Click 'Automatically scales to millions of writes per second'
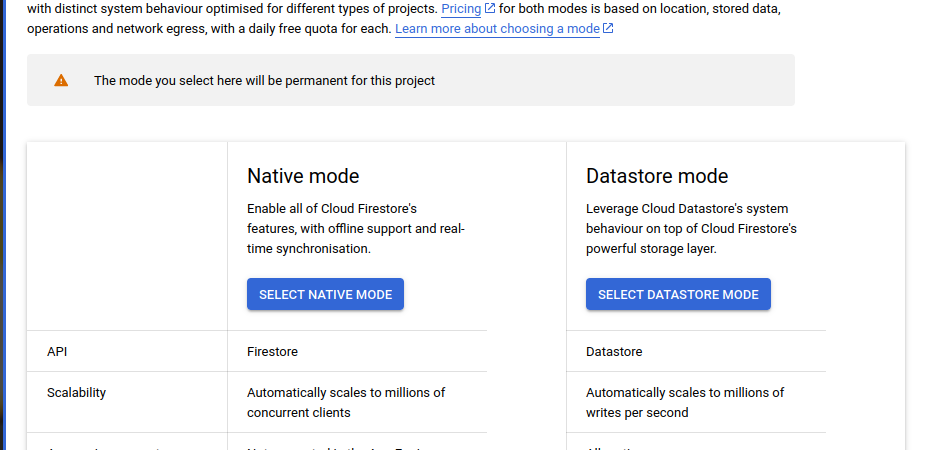Screen dimensions: 939x450 click(685, 403)
